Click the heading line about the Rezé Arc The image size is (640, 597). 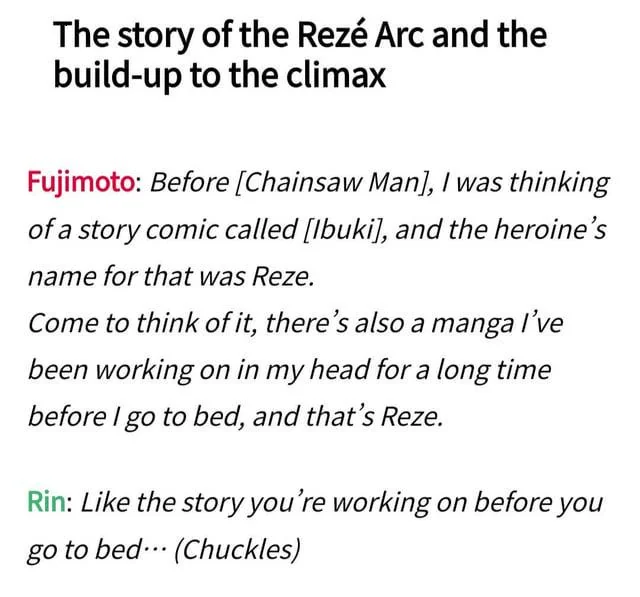pos(300,35)
